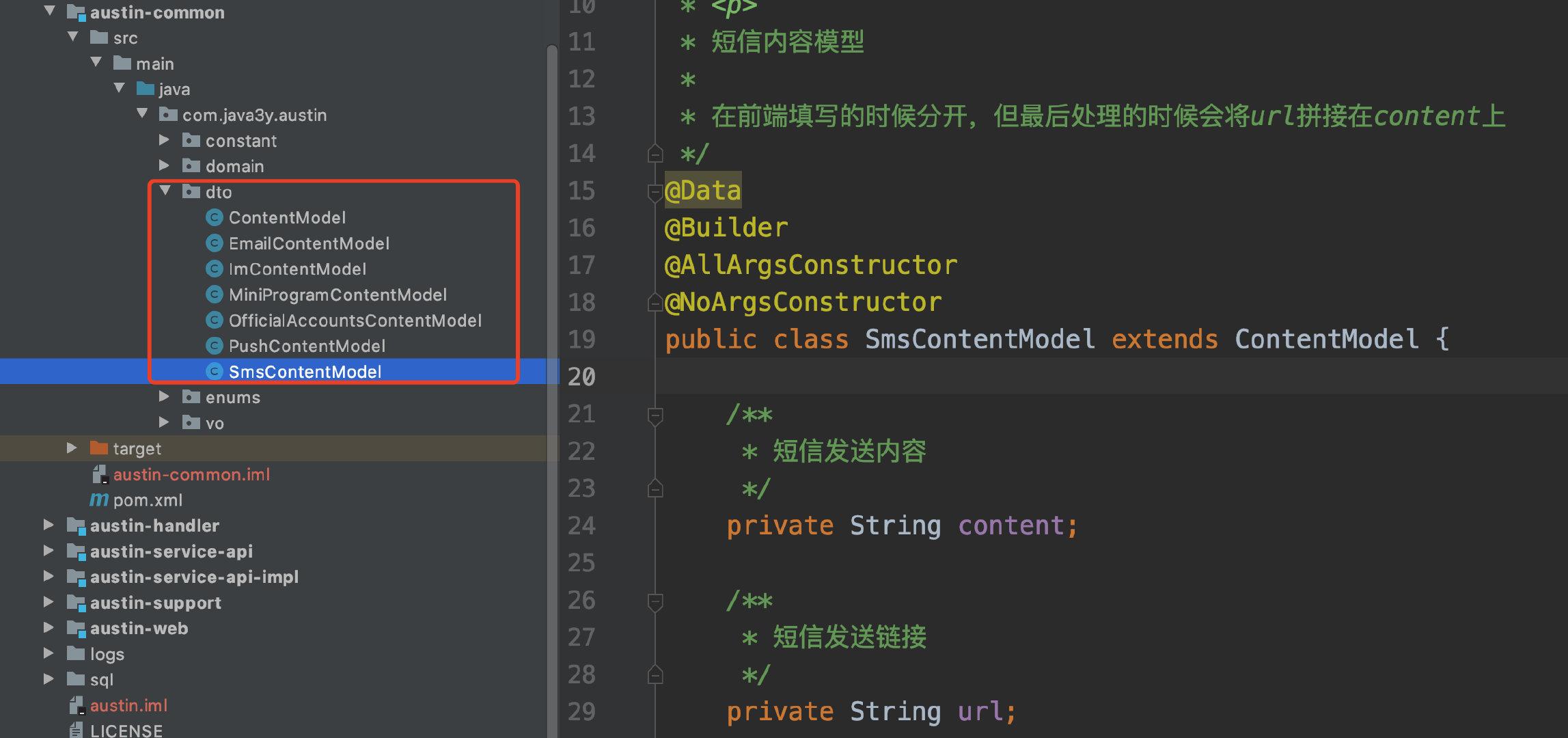Click the PushContentModel class icon

click(215, 346)
